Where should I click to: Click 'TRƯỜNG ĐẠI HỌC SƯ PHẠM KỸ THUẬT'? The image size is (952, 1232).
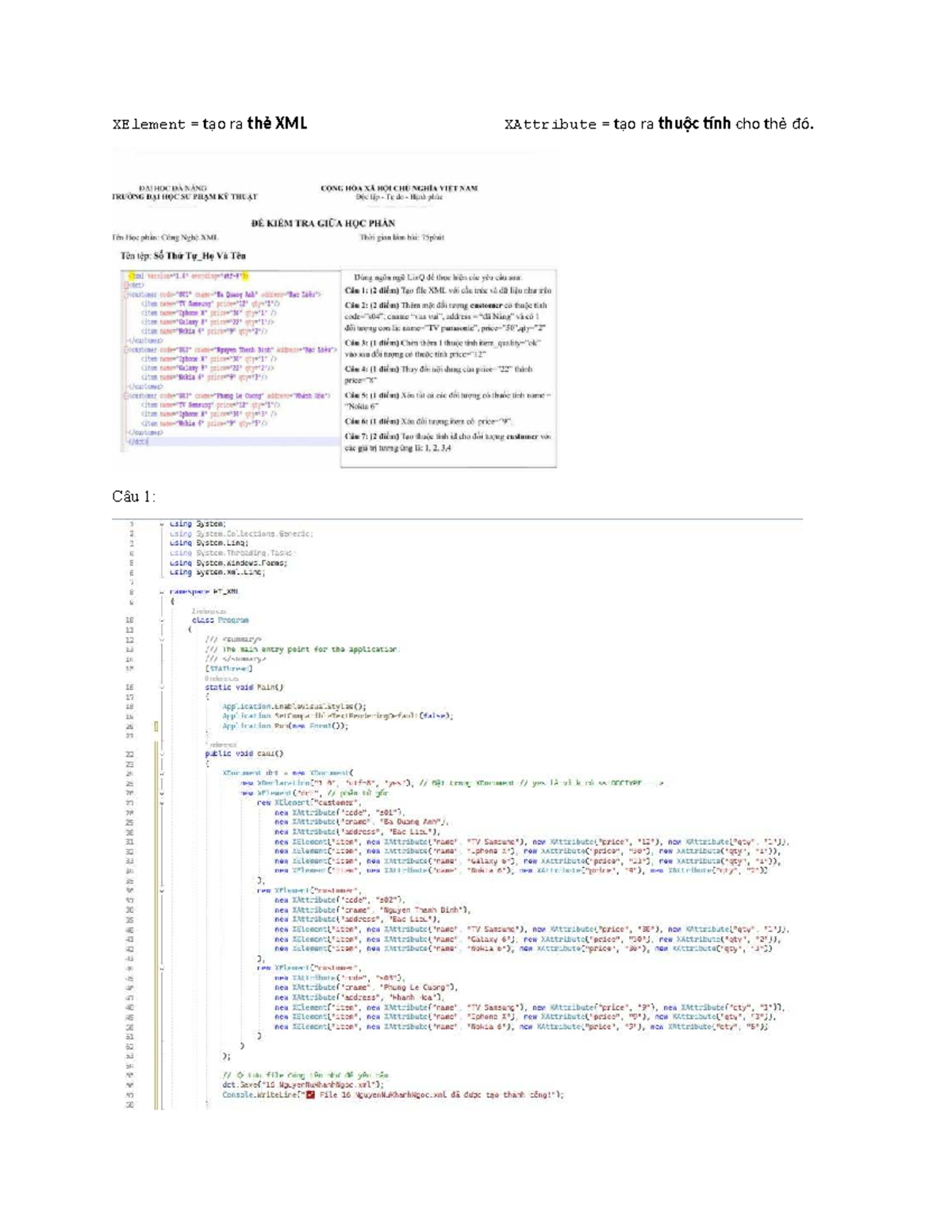click(185, 197)
